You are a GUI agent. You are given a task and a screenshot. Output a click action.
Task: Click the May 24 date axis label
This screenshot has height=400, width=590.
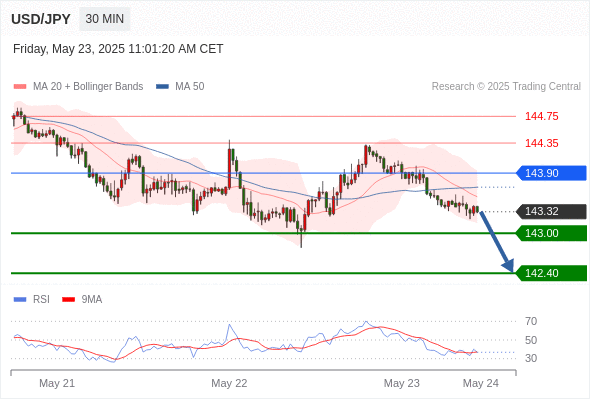pos(481,383)
